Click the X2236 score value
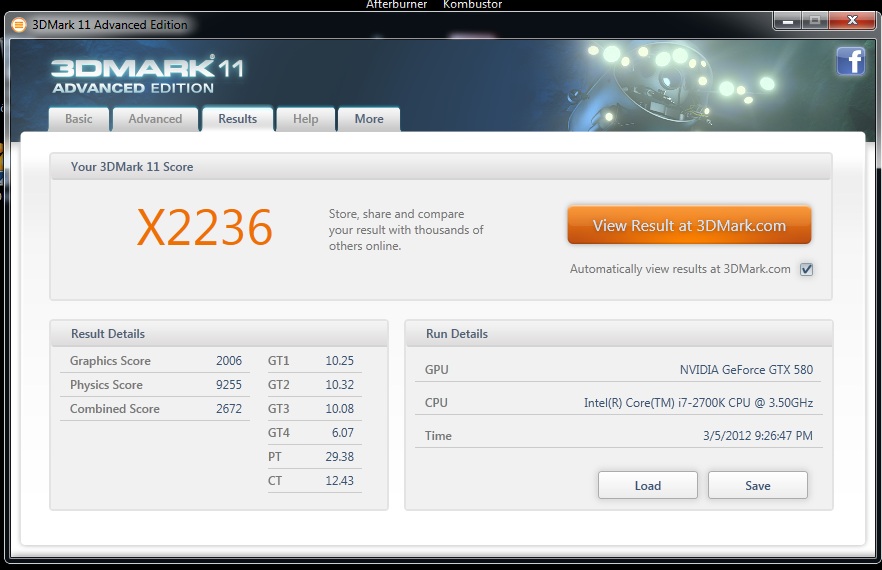This screenshot has height=570, width=882. (205, 227)
